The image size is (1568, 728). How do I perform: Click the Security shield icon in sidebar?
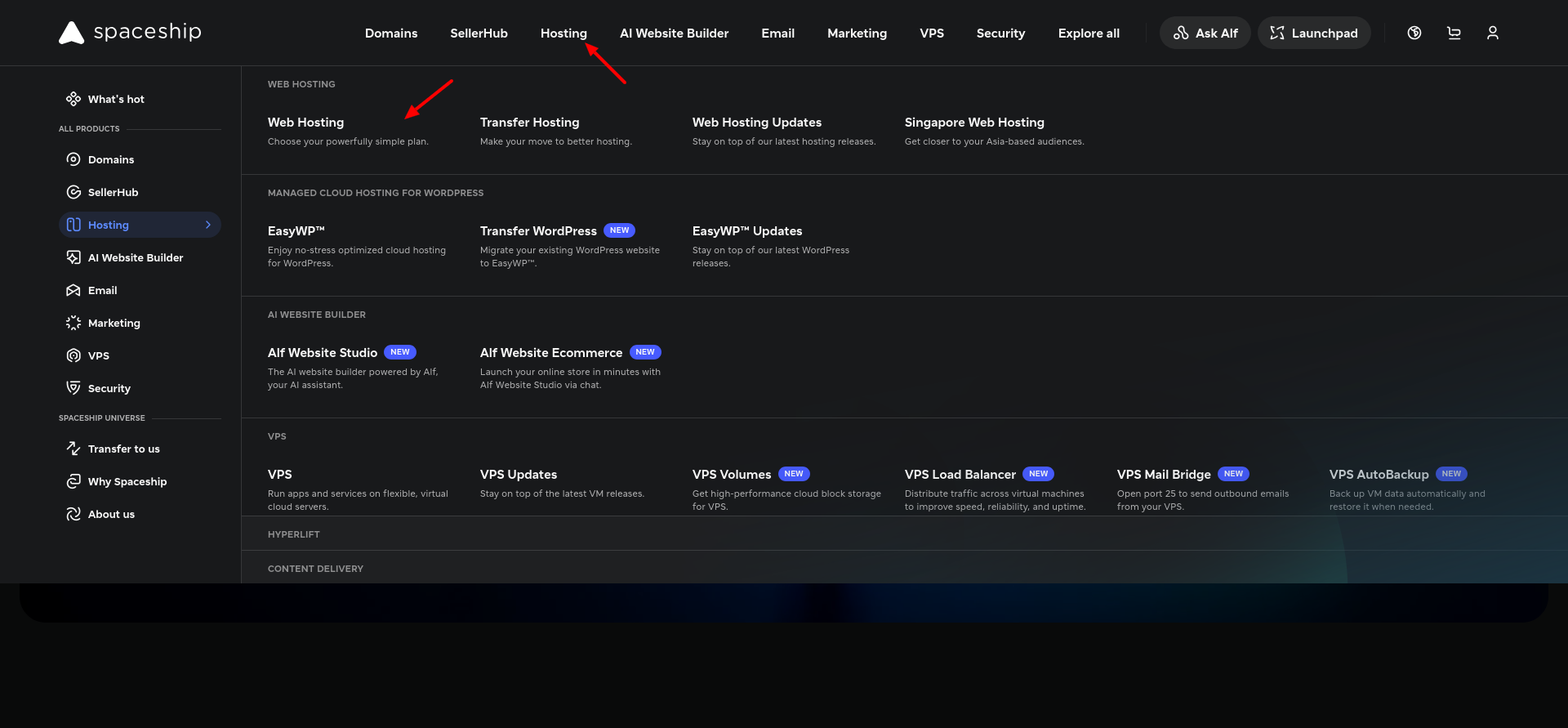click(x=73, y=388)
